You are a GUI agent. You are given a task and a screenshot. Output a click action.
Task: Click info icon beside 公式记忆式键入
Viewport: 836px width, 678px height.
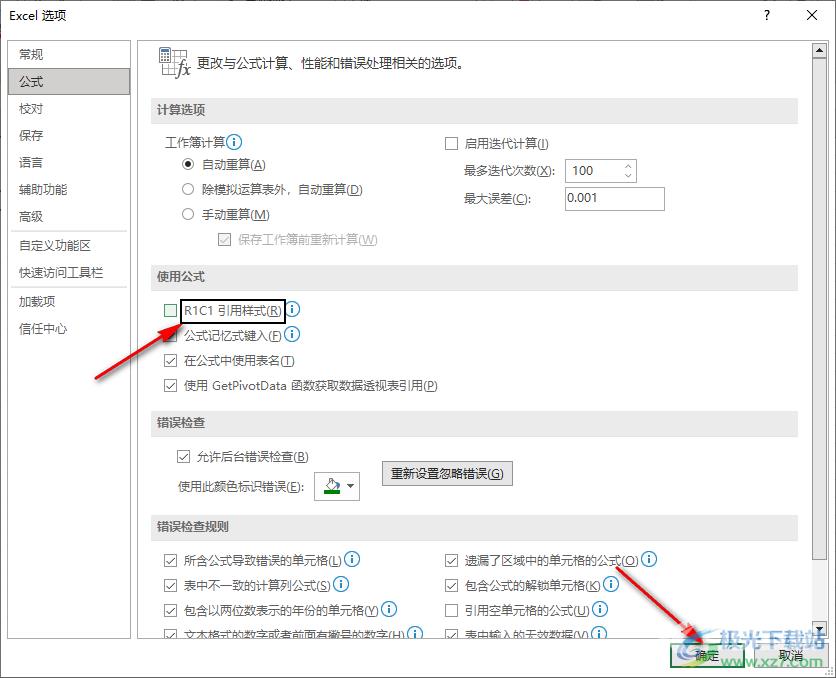pyautogui.click(x=292, y=334)
